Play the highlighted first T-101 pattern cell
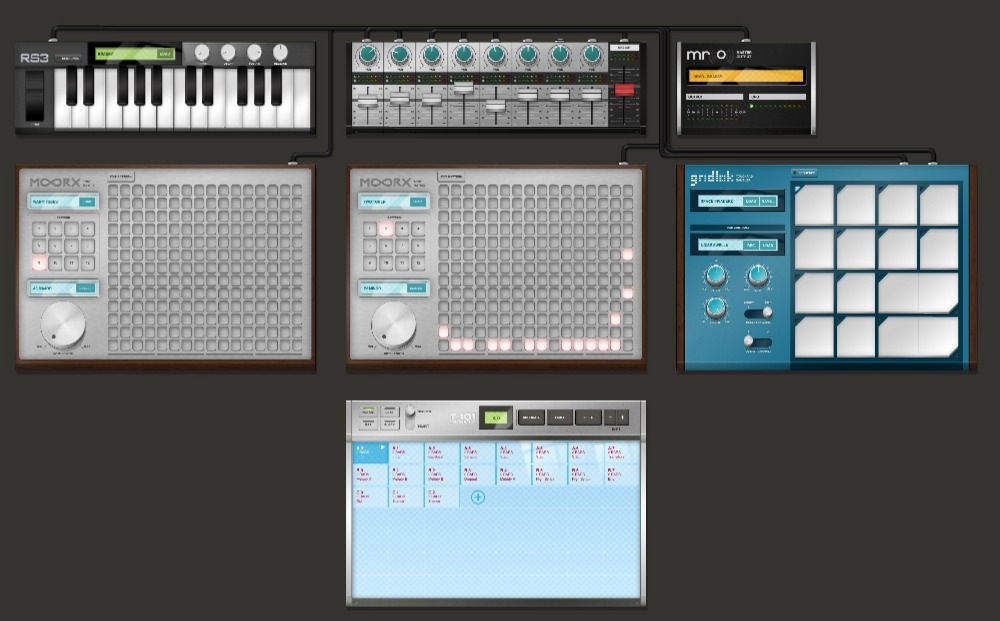Image resolution: width=1000 pixels, height=621 pixels. tap(370, 452)
